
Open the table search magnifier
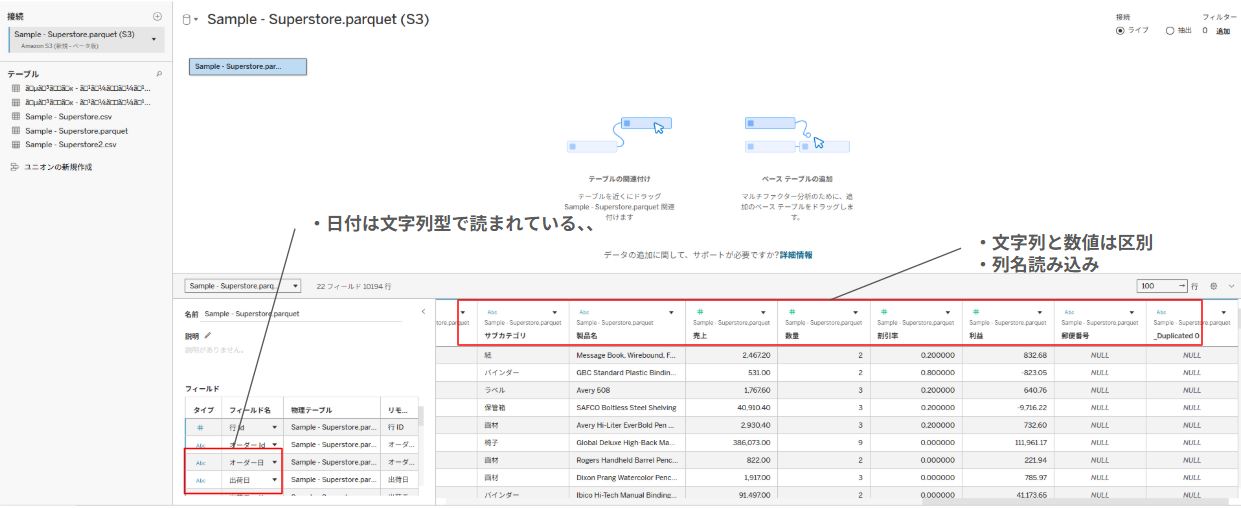click(x=158, y=74)
